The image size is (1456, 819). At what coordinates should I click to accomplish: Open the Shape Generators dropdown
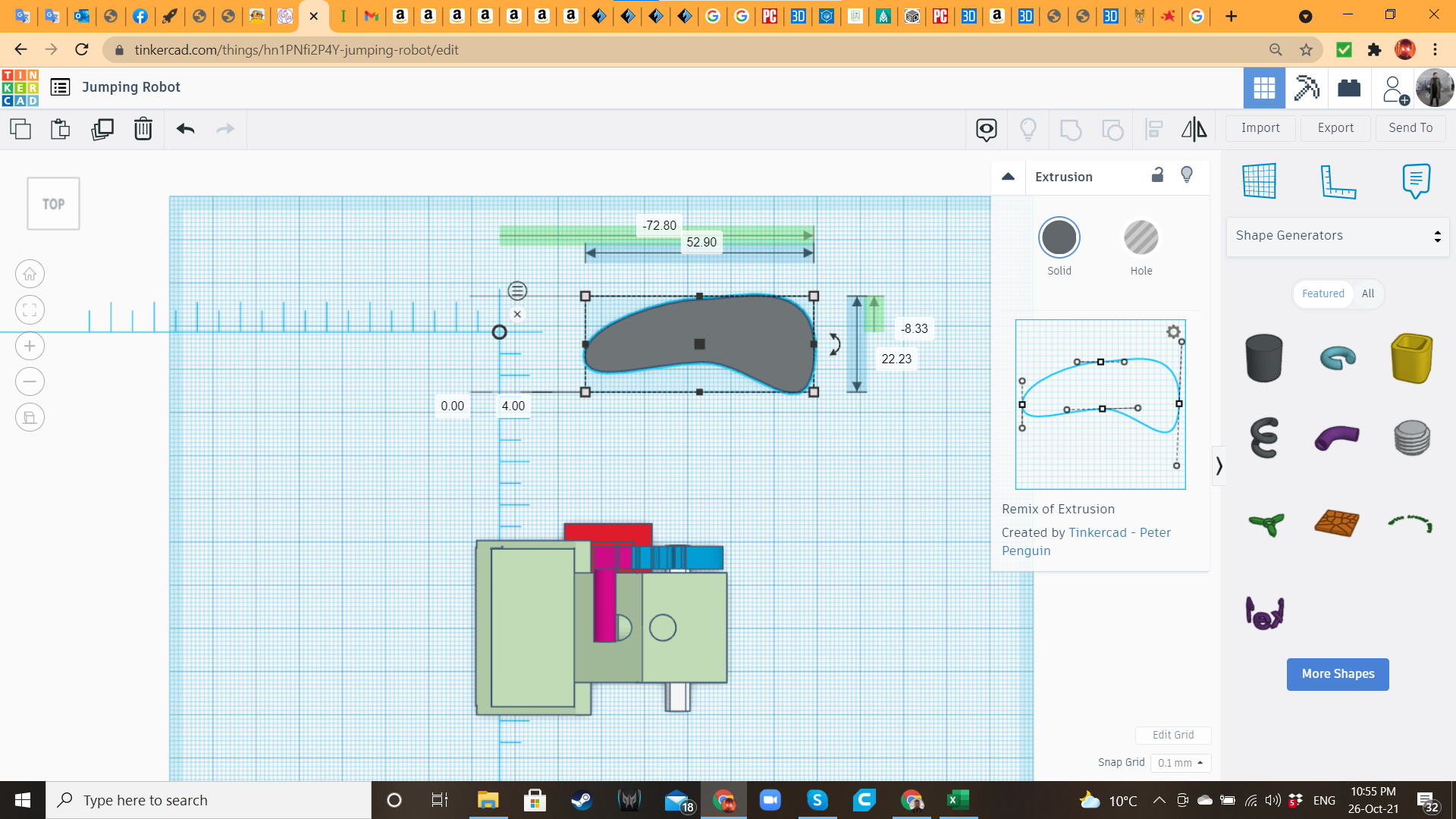click(x=1338, y=236)
